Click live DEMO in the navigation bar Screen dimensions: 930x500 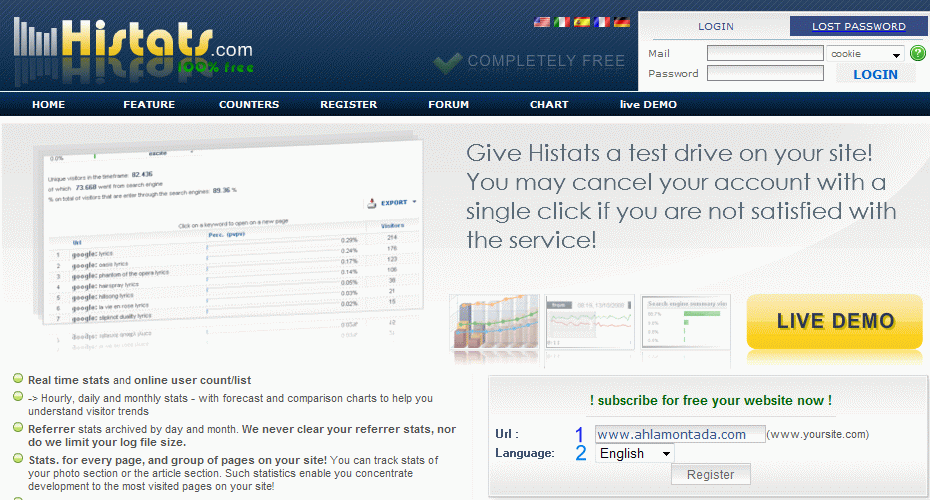(648, 104)
